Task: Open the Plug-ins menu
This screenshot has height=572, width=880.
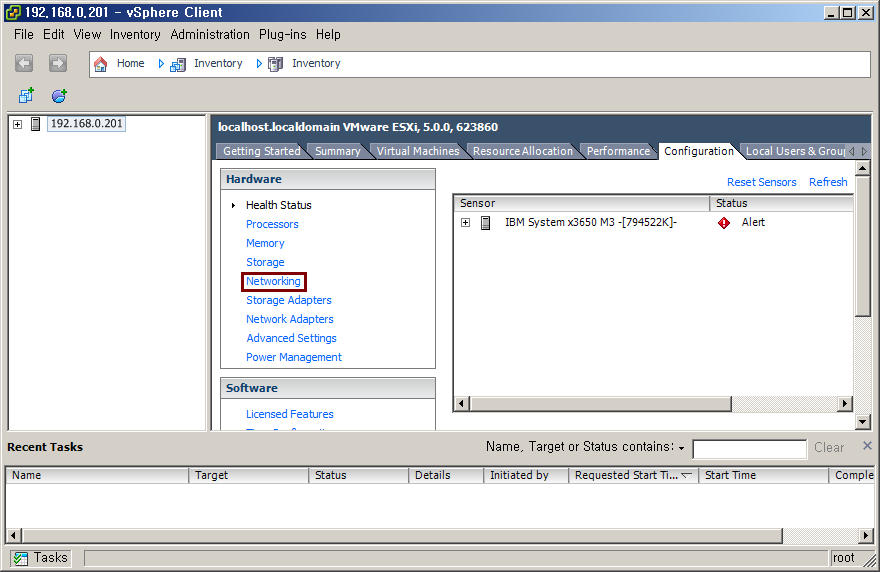Action: (x=282, y=35)
